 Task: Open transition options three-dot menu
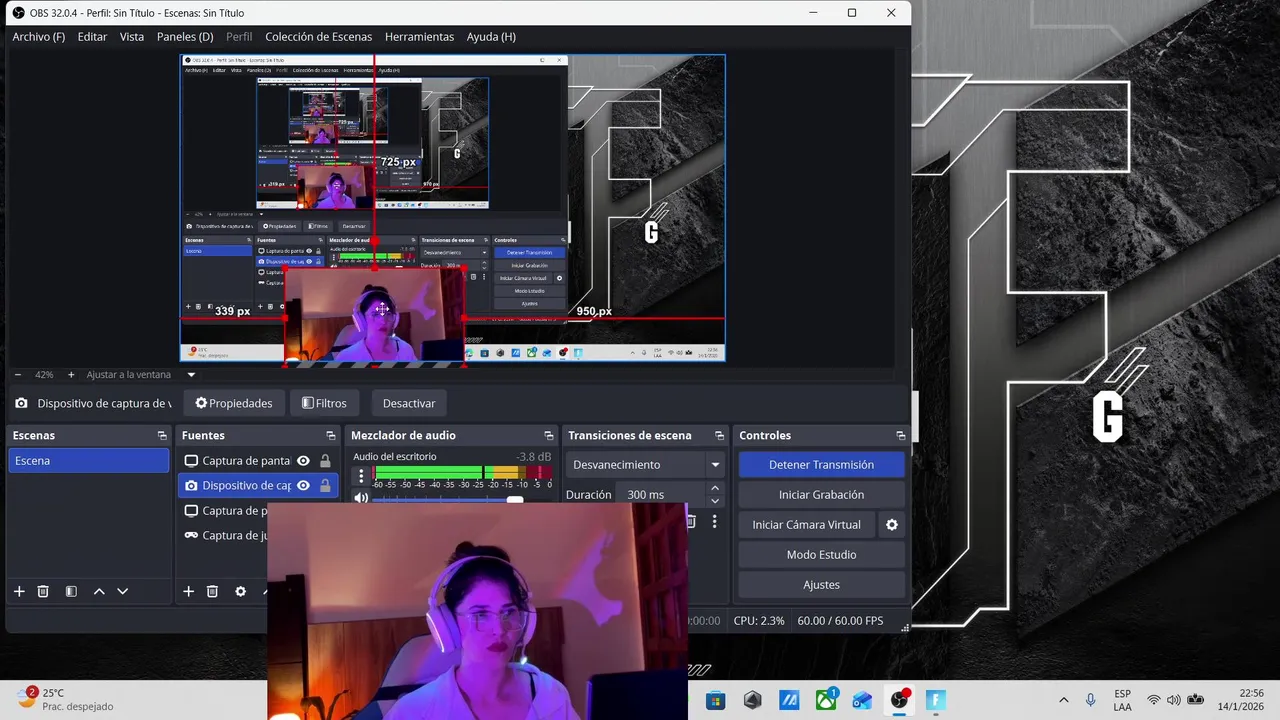coord(714,521)
